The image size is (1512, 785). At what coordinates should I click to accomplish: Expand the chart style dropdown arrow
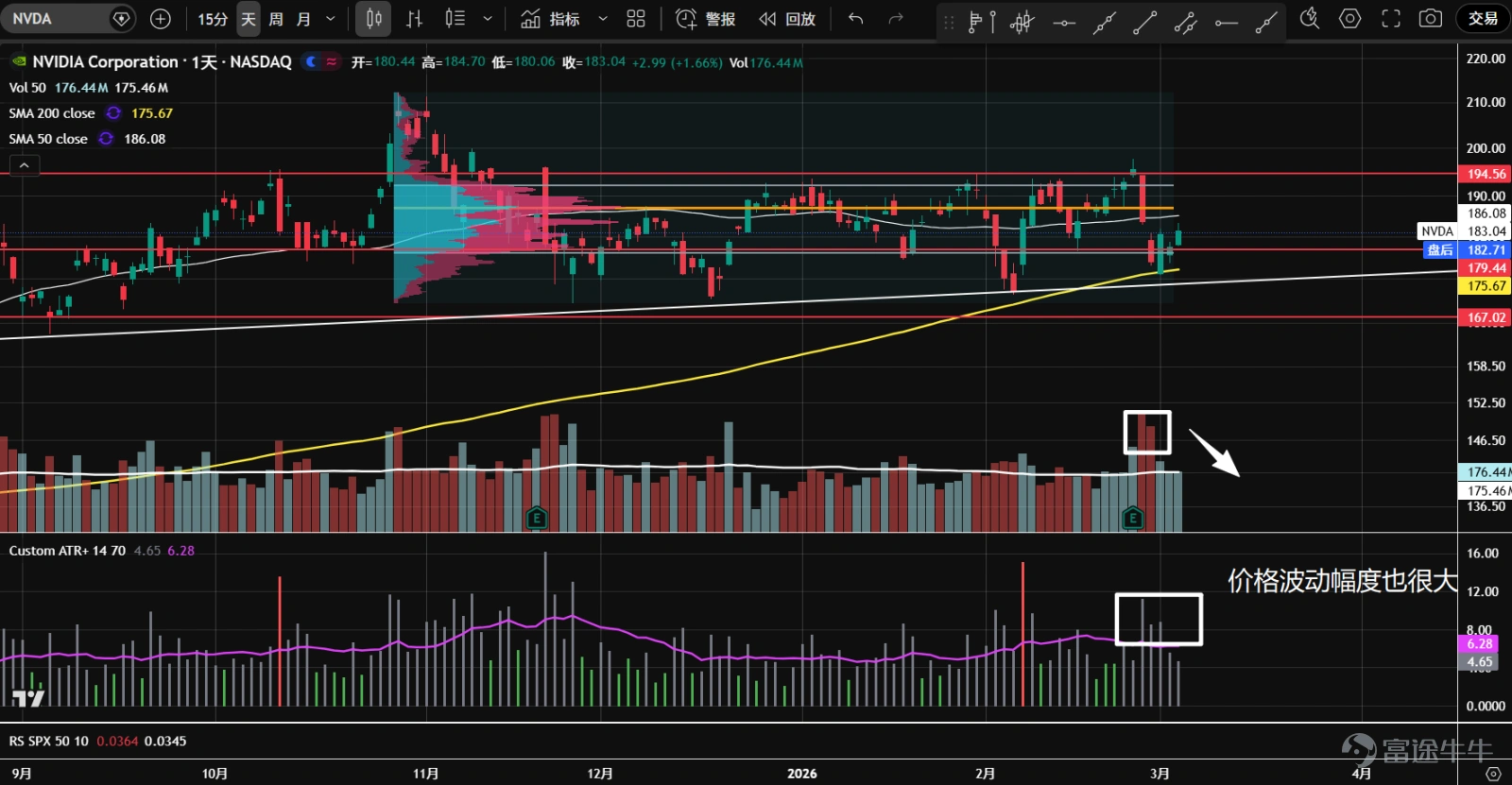[x=488, y=19]
